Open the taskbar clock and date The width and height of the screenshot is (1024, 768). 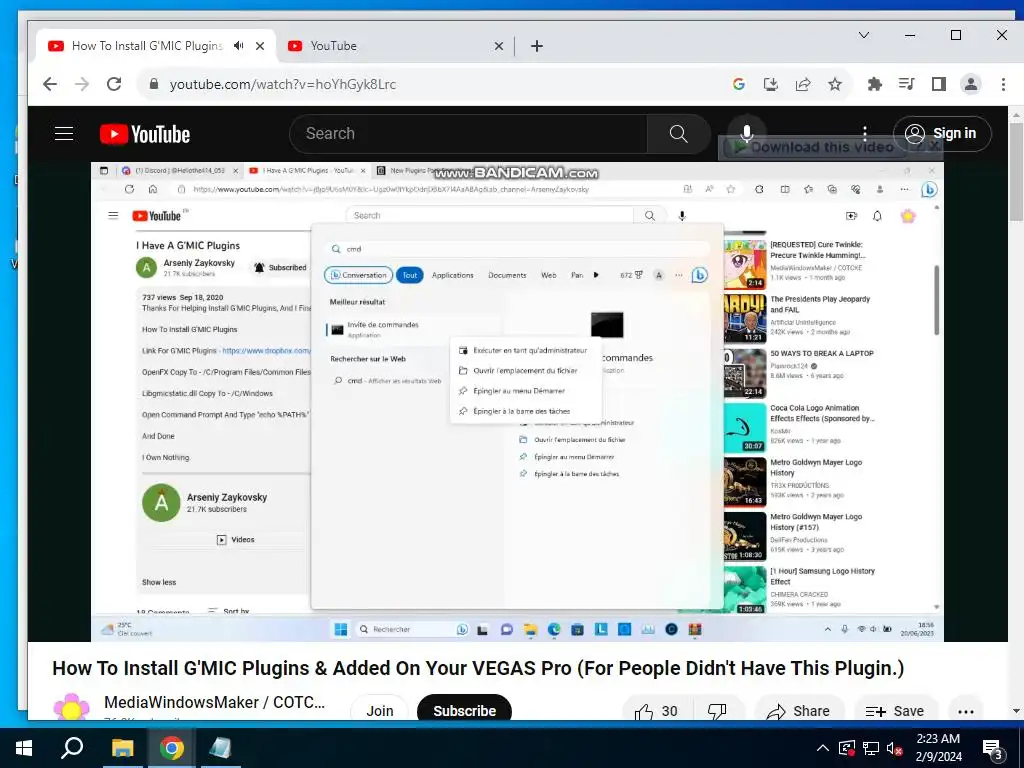tap(938, 748)
